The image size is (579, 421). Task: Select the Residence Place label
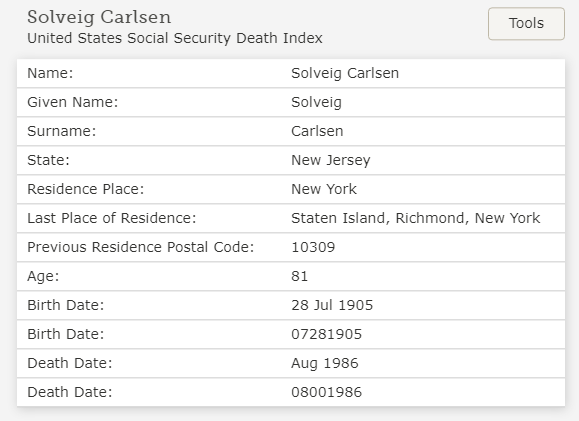click(86, 189)
